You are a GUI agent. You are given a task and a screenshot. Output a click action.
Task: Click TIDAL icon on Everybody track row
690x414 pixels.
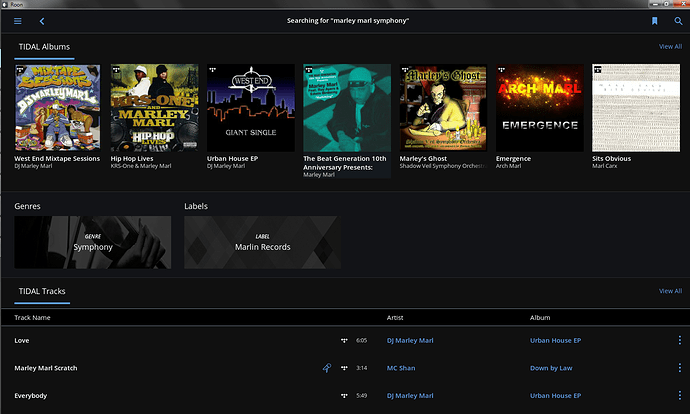[344, 396]
